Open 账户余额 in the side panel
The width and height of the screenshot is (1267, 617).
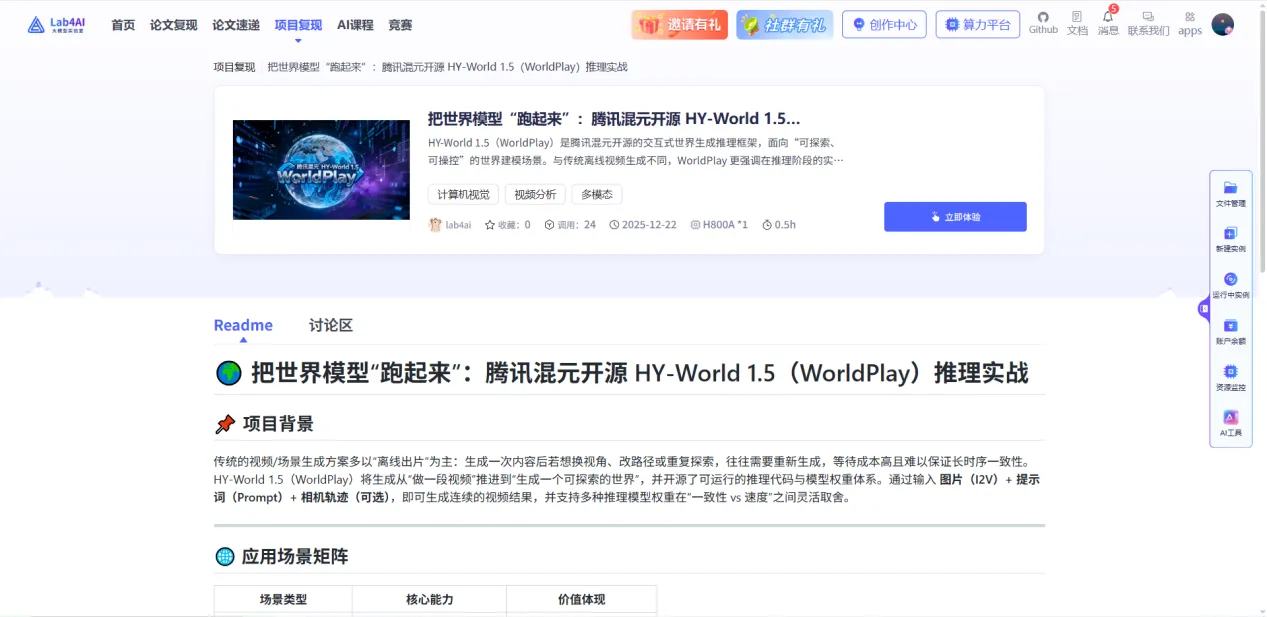(x=1231, y=331)
